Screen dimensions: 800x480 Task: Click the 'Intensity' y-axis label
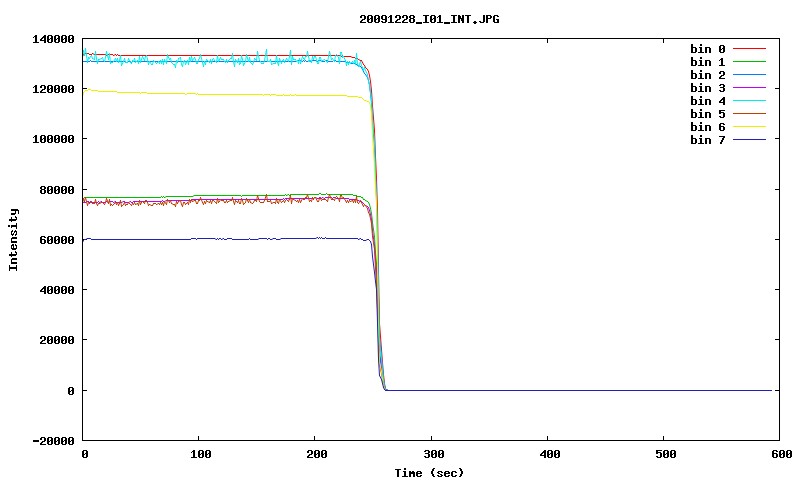(13, 239)
